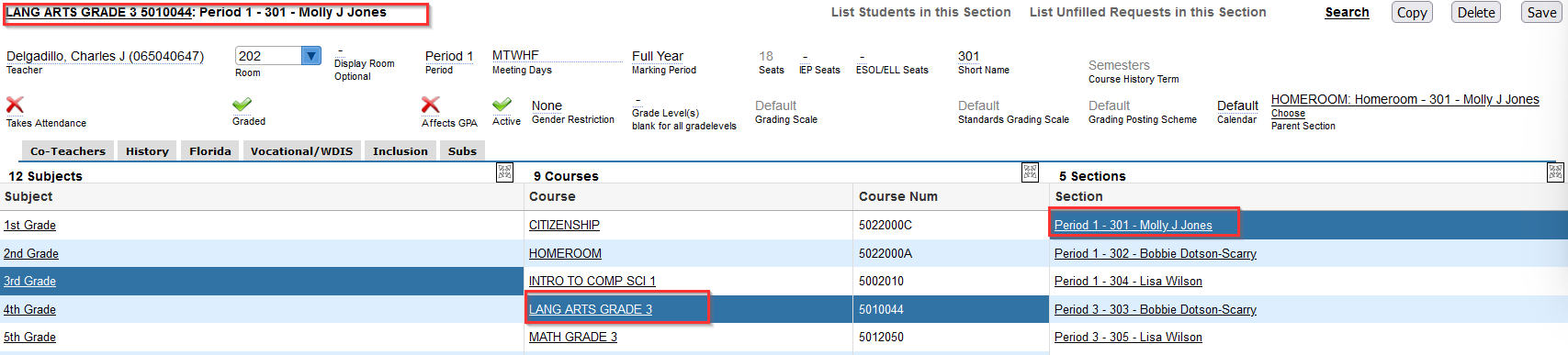The image size is (1568, 355).
Task: Open the LANG ARTS GRADE 3 course
Action: click(591, 309)
